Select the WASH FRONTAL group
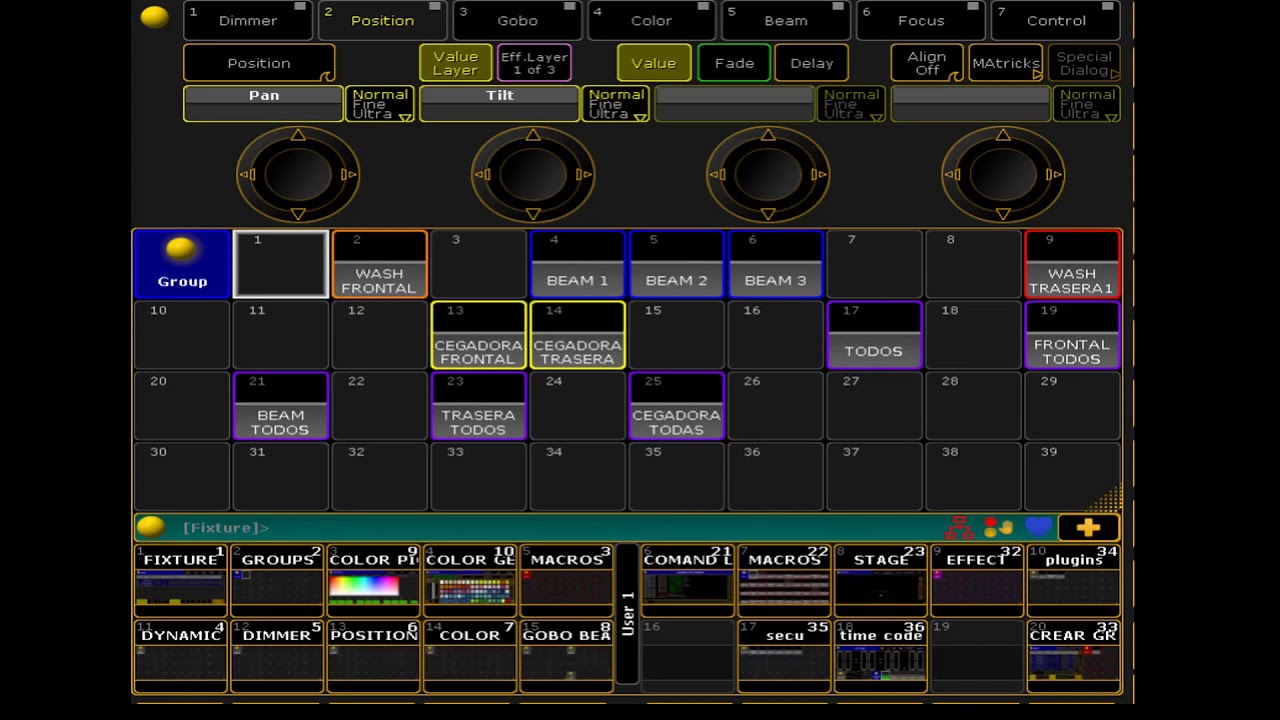This screenshot has height=720, width=1280. (x=379, y=265)
